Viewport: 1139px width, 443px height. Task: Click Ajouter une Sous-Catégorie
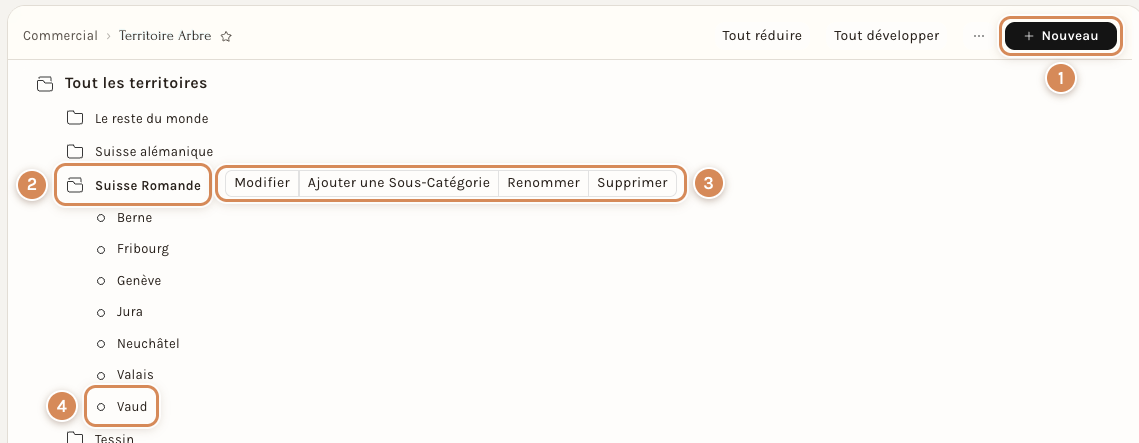399,183
